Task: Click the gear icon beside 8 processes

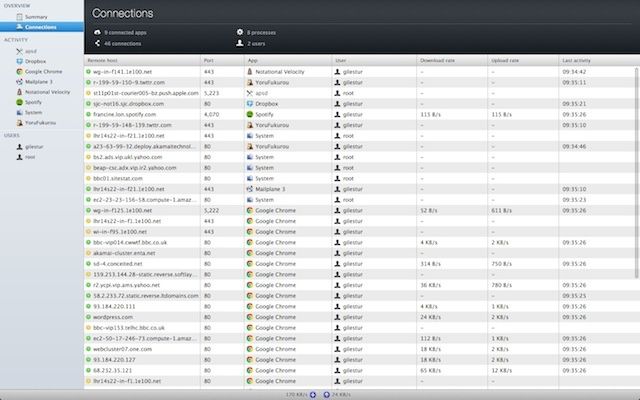Action: point(240,32)
